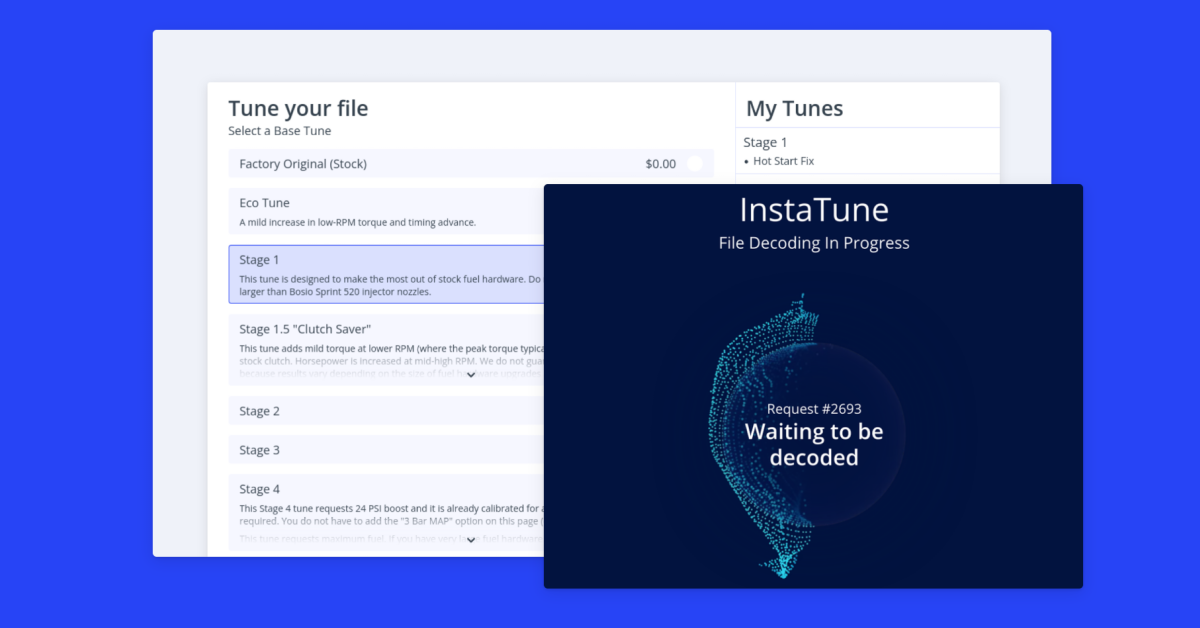Pick the Stage 4 base tune title
Image resolution: width=1200 pixels, height=628 pixels.
(260, 489)
